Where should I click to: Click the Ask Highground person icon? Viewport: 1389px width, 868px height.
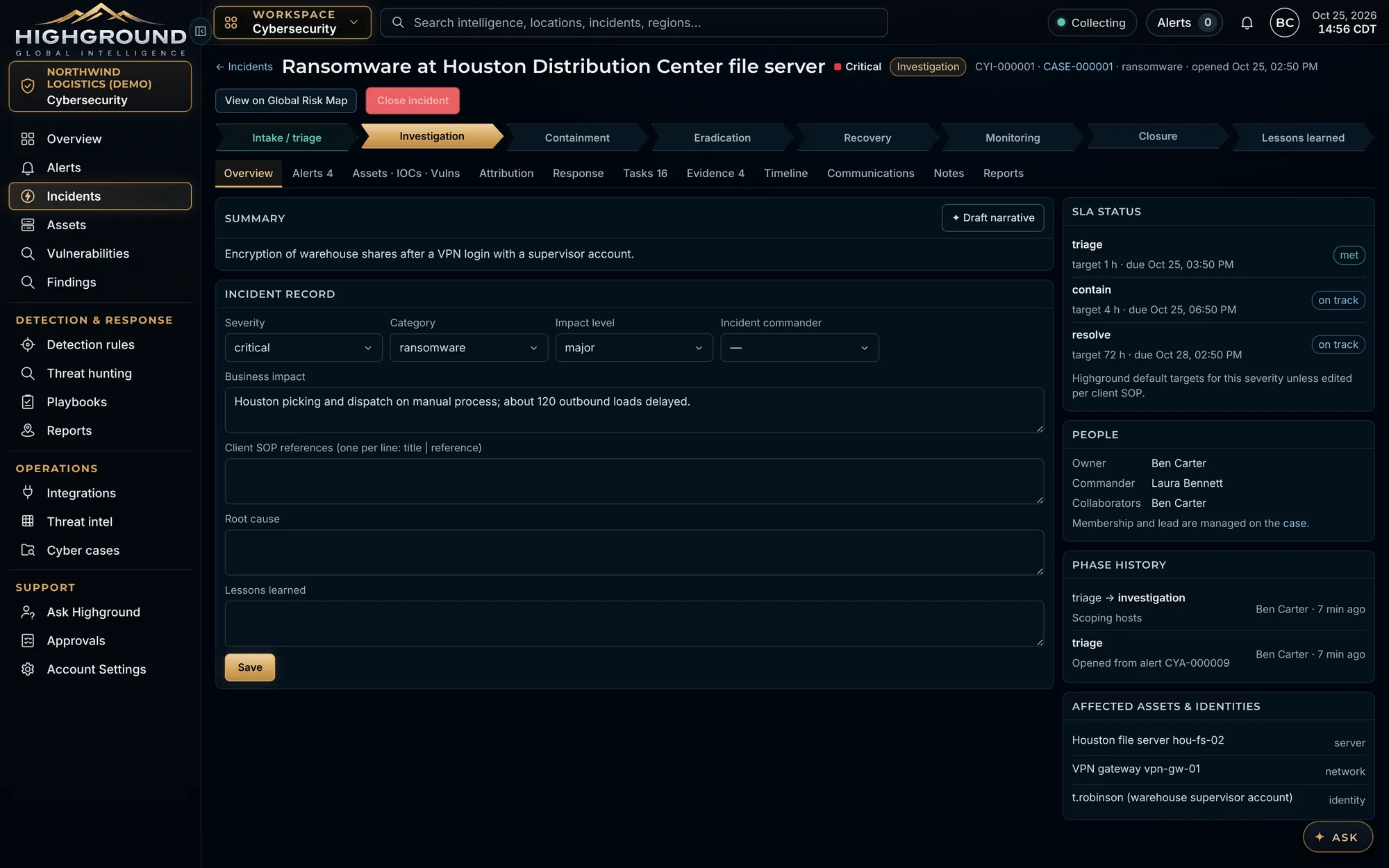tap(28, 612)
